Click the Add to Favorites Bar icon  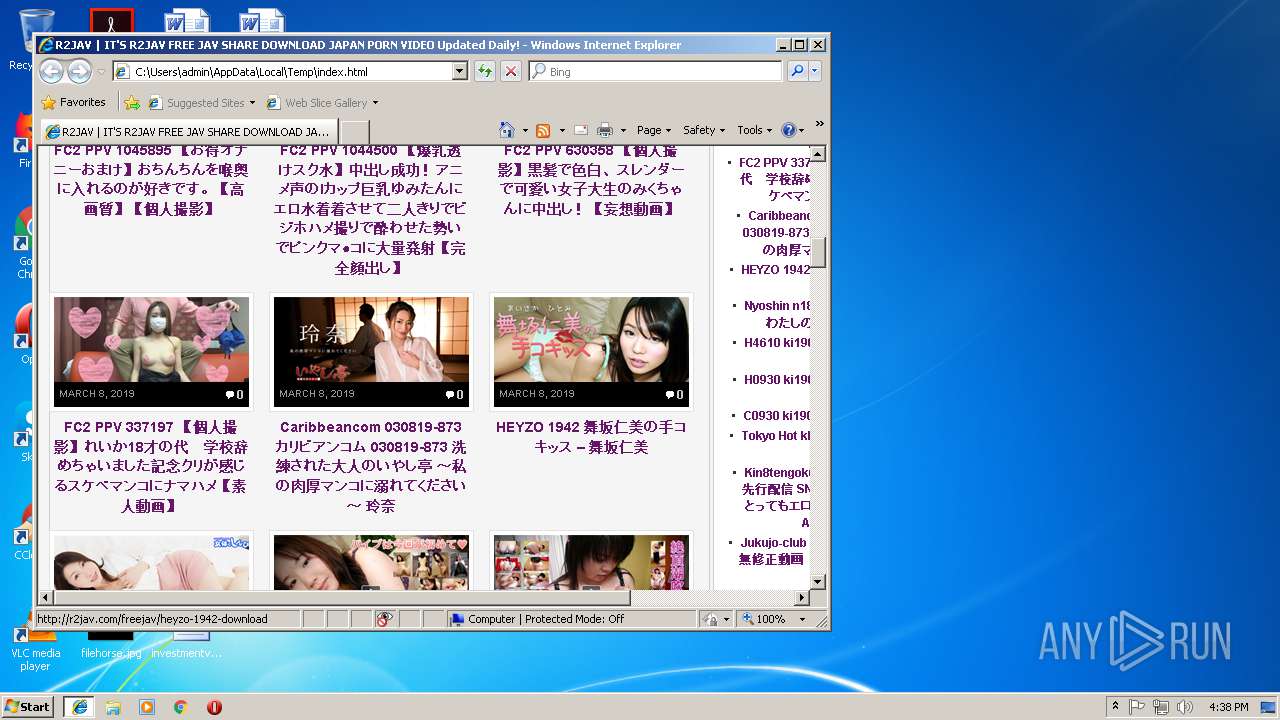pyautogui.click(x=132, y=102)
